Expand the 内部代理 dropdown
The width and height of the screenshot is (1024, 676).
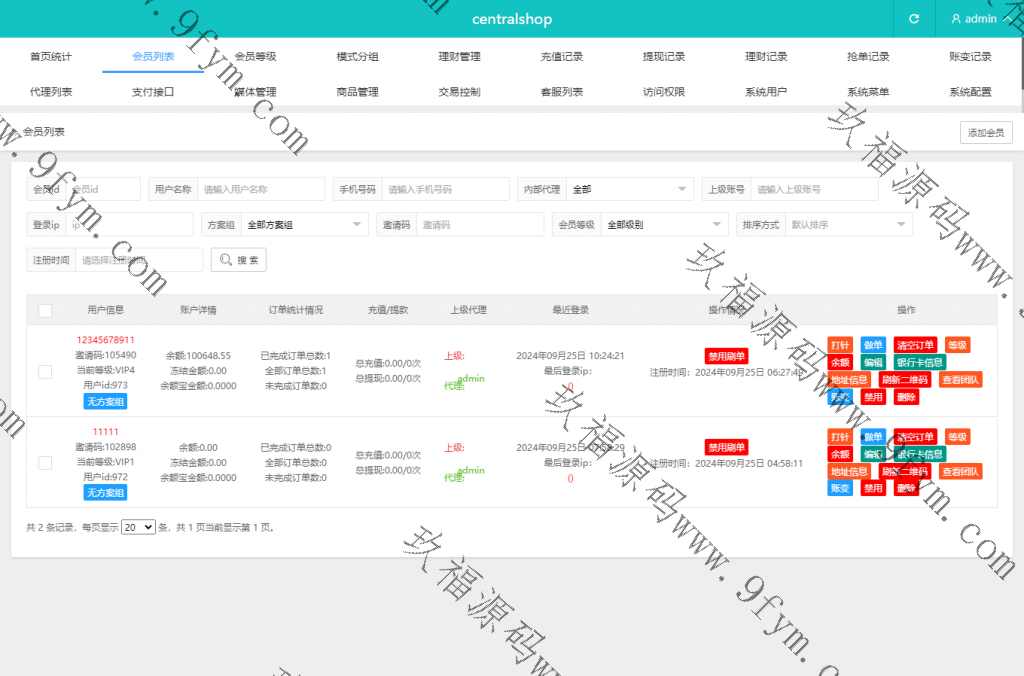point(629,189)
